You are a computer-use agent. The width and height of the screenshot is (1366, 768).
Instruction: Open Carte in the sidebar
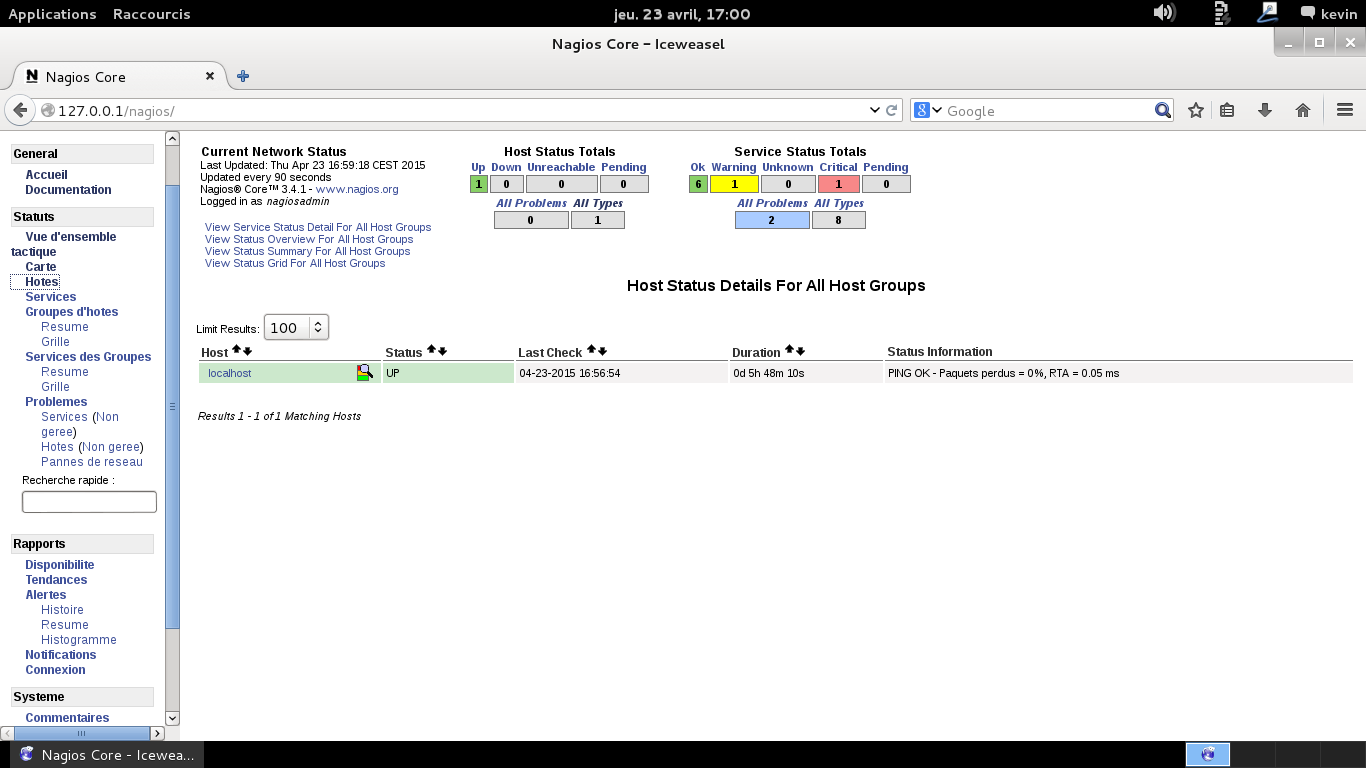[x=41, y=267]
